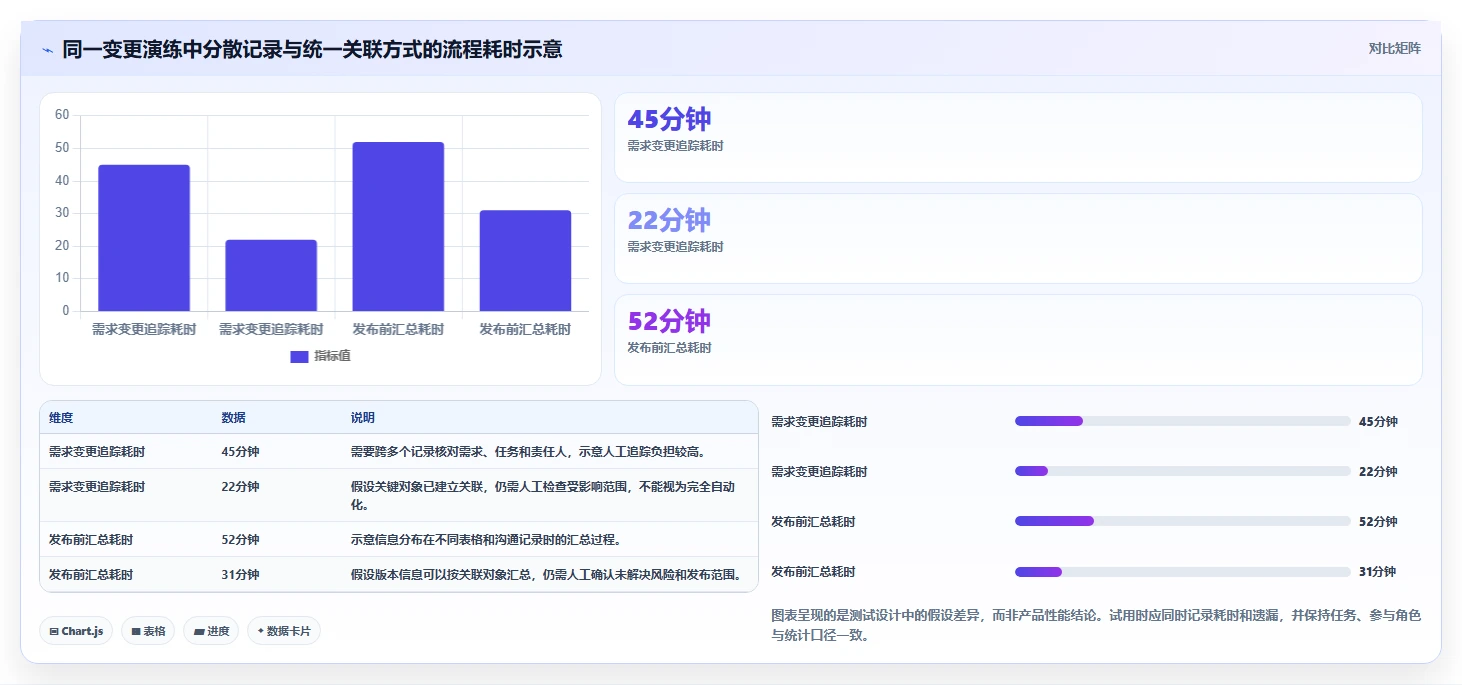The height and width of the screenshot is (685, 1462).
Task: Click the 对比矩阵 label in the header
Action: [x=1395, y=48]
